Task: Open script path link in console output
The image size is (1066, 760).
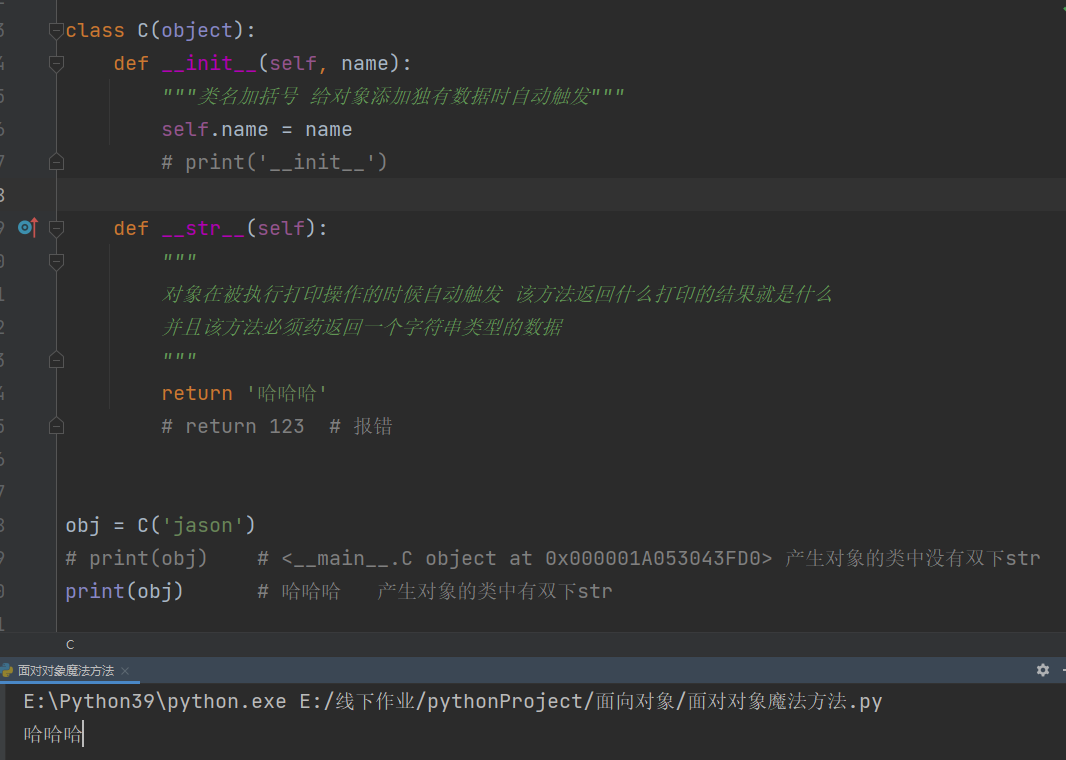Action: pyautogui.click(x=591, y=701)
